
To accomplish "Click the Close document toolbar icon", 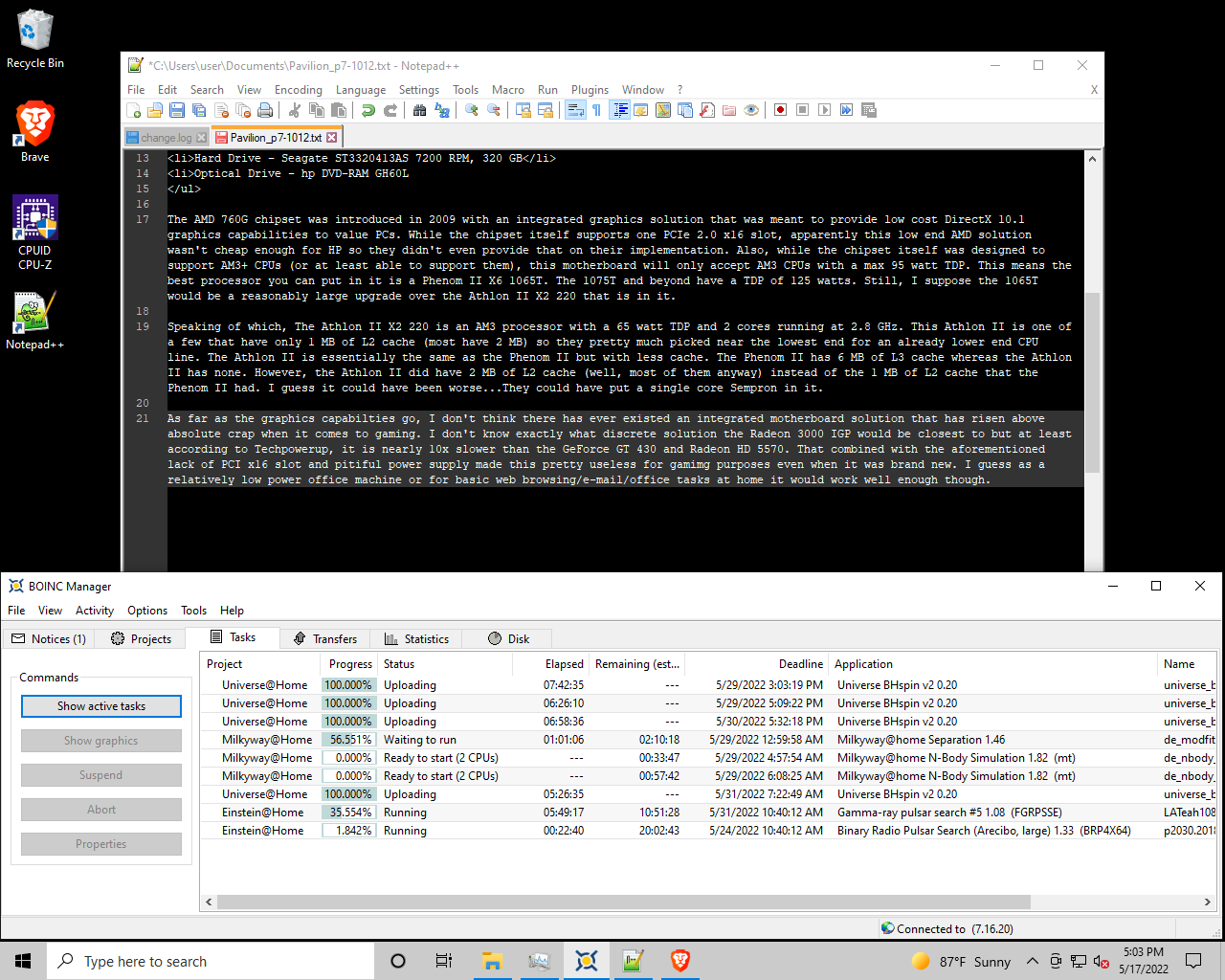I will tap(221, 110).
